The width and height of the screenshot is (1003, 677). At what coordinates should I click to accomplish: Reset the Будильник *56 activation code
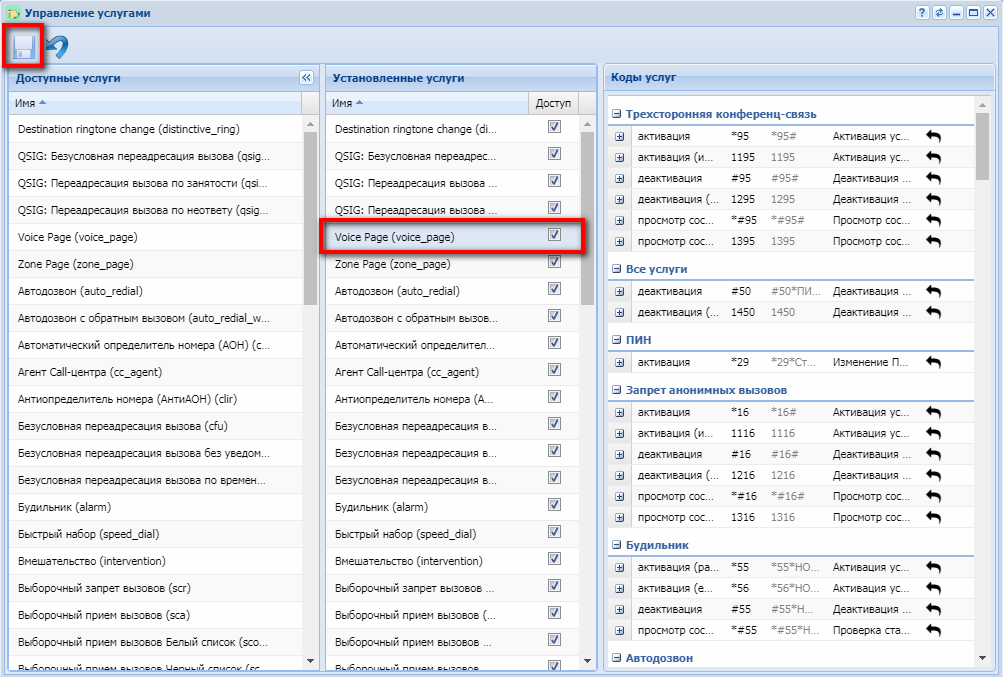(933, 588)
